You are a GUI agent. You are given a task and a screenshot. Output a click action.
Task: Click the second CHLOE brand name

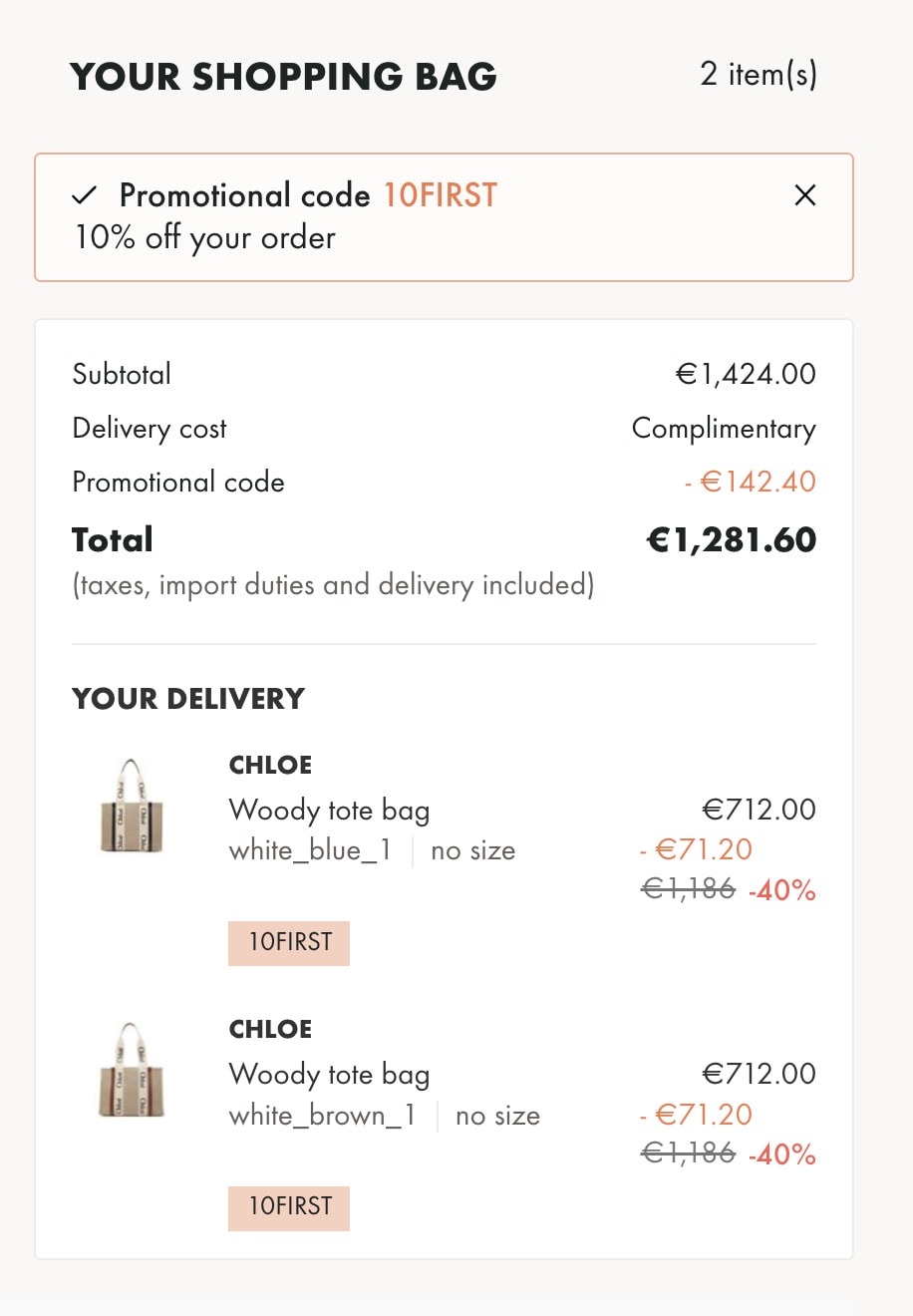click(270, 1030)
